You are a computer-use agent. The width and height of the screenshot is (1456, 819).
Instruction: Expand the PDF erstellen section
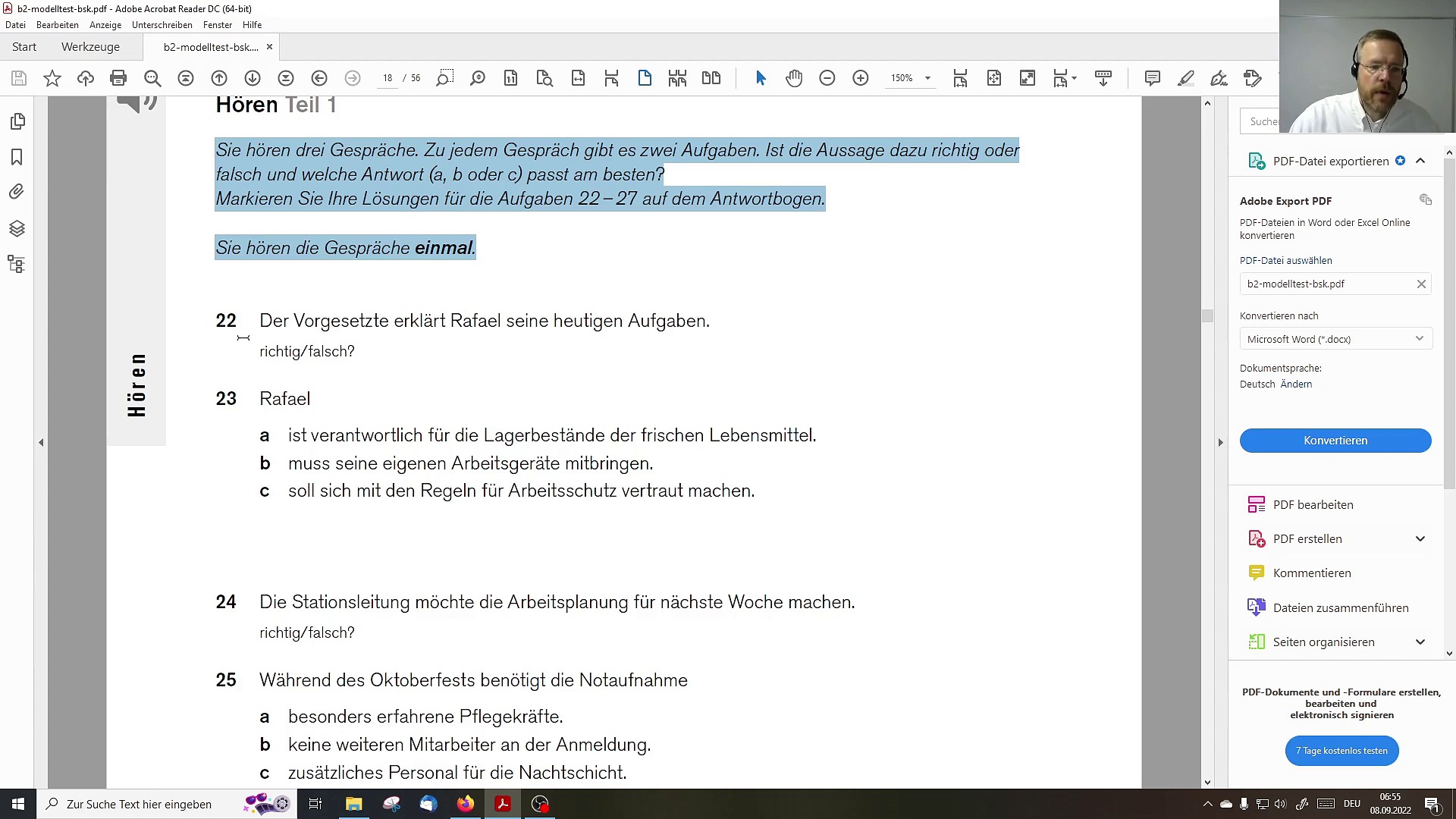(1420, 539)
